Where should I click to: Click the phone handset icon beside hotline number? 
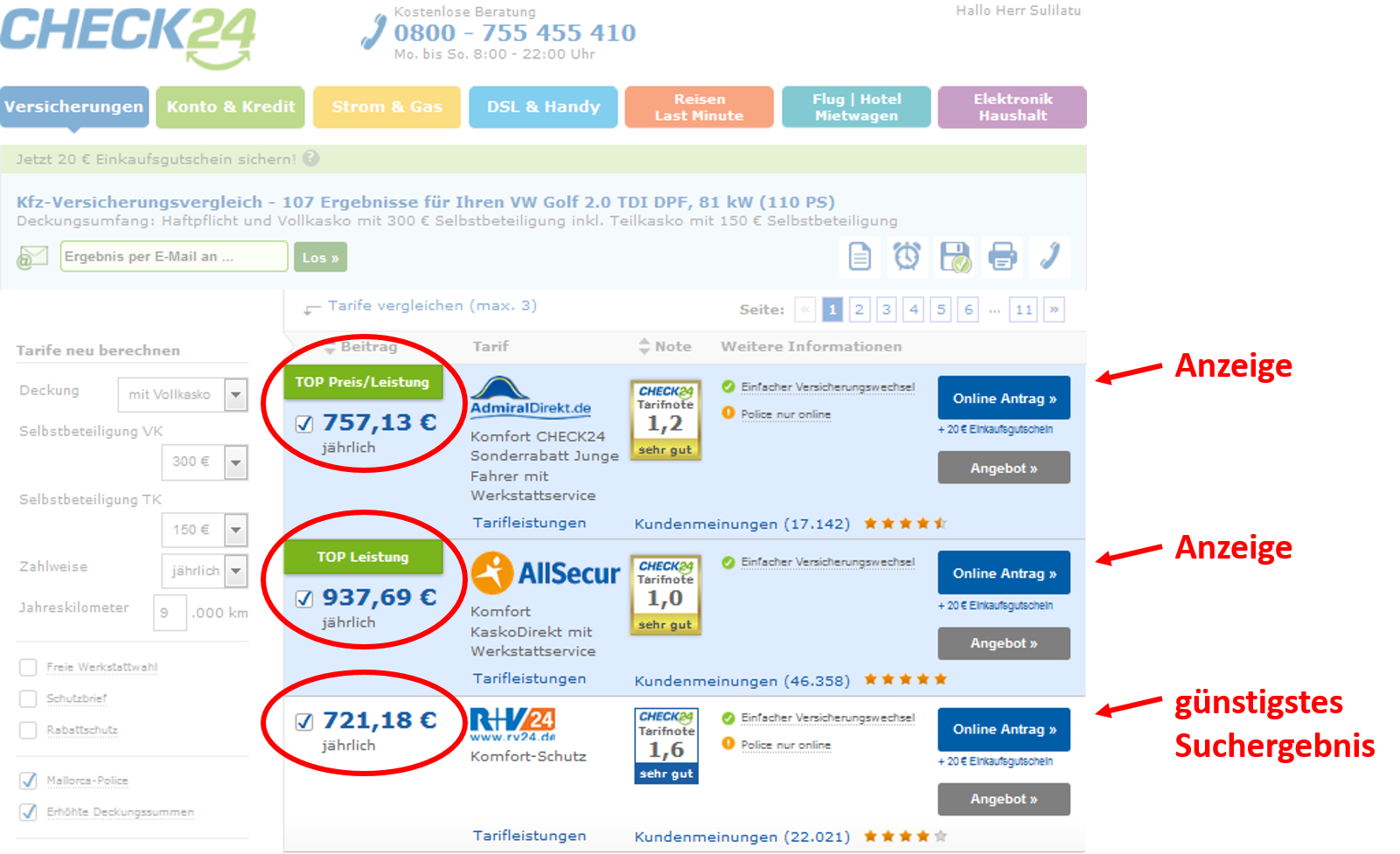coord(373,31)
